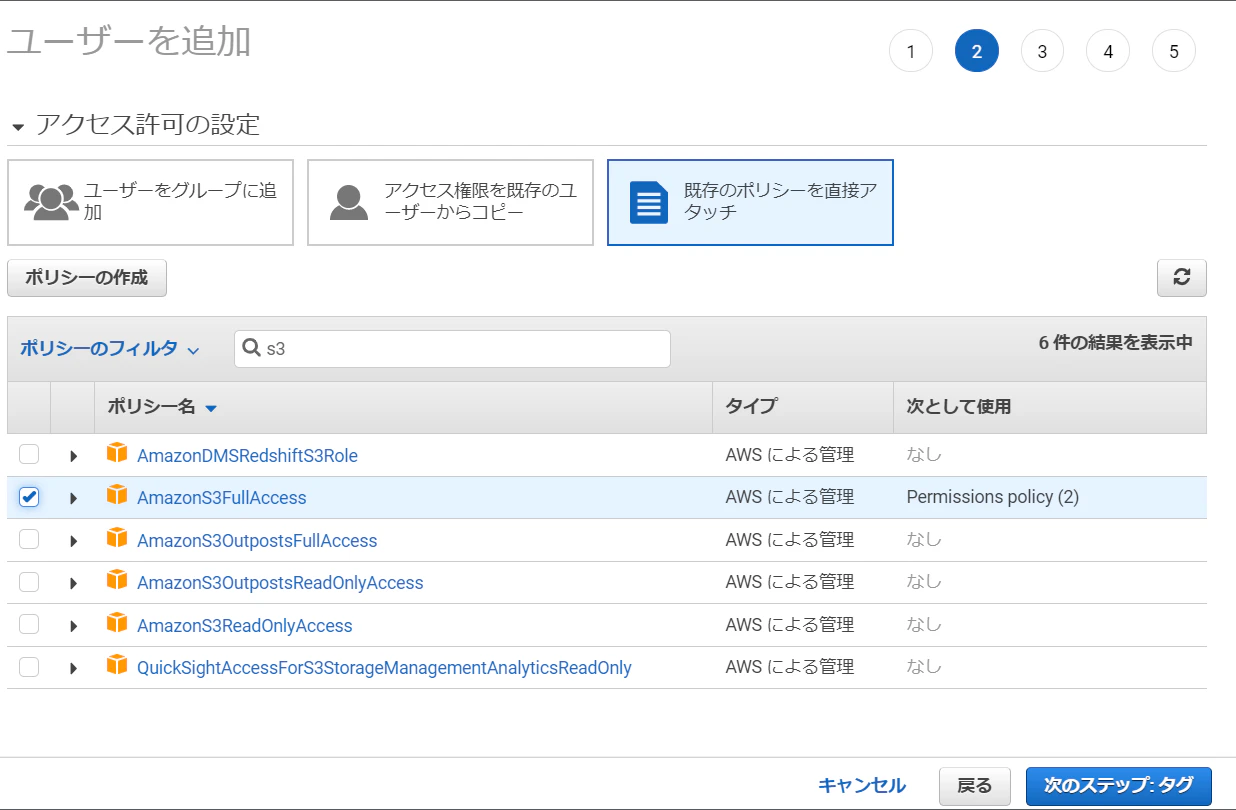This screenshot has height=810, width=1236.
Task: Click the Permissions policy (2) cell
Action: (993, 497)
